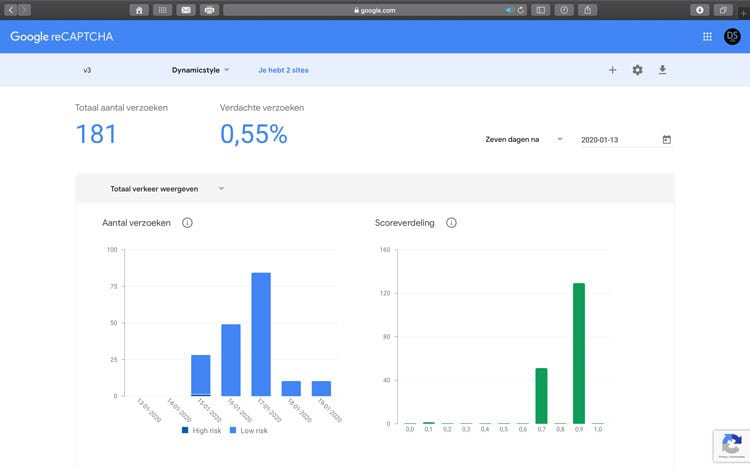Viewport: 750px width, 469px height.
Task: Open the Top Sites grid icon
Action: 163,10
